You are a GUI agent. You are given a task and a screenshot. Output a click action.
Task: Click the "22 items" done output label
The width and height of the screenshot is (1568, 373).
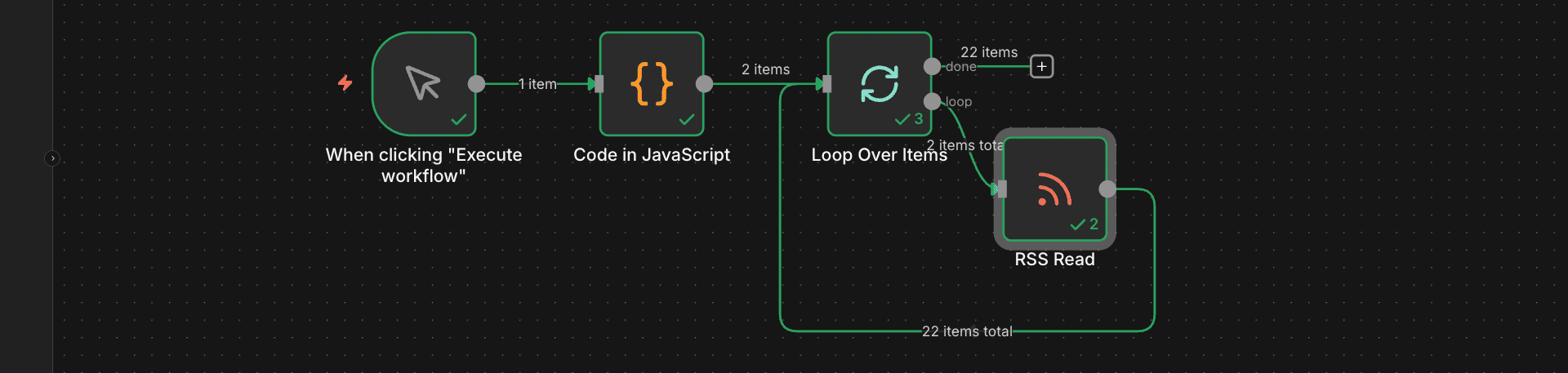[x=989, y=52]
